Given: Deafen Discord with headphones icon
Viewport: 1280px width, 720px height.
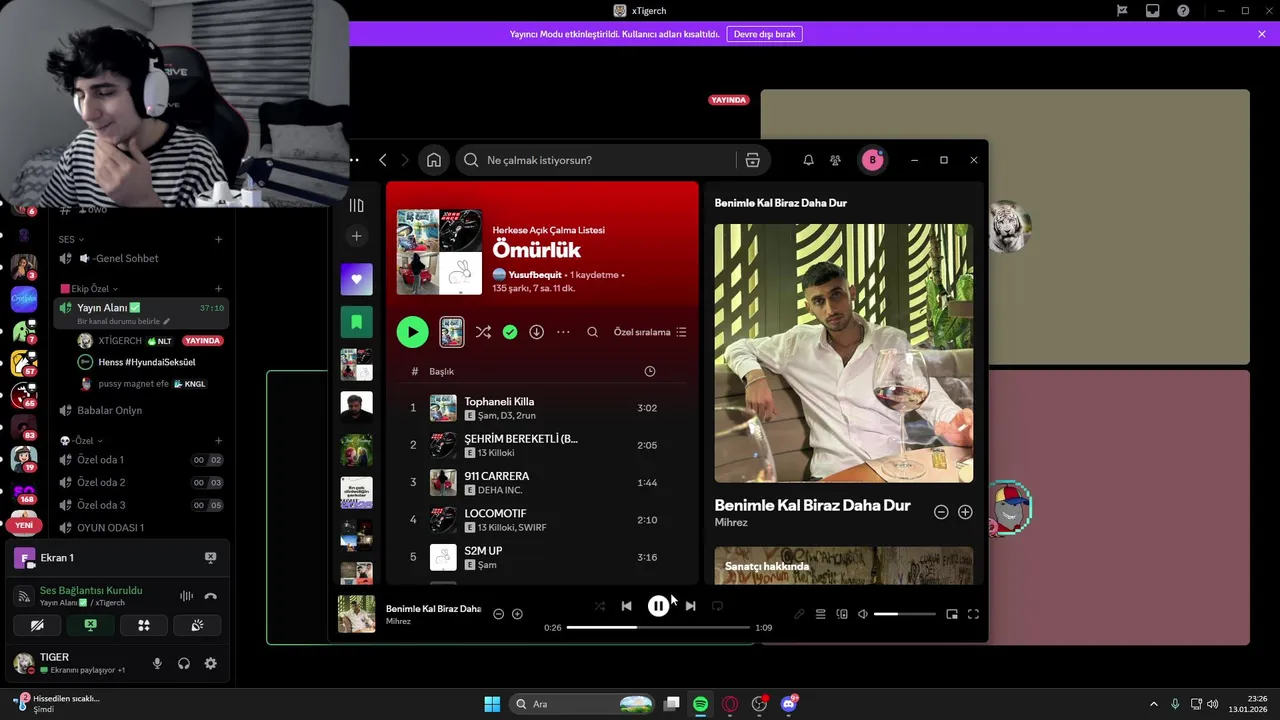Looking at the screenshot, I should click(184, 663).
